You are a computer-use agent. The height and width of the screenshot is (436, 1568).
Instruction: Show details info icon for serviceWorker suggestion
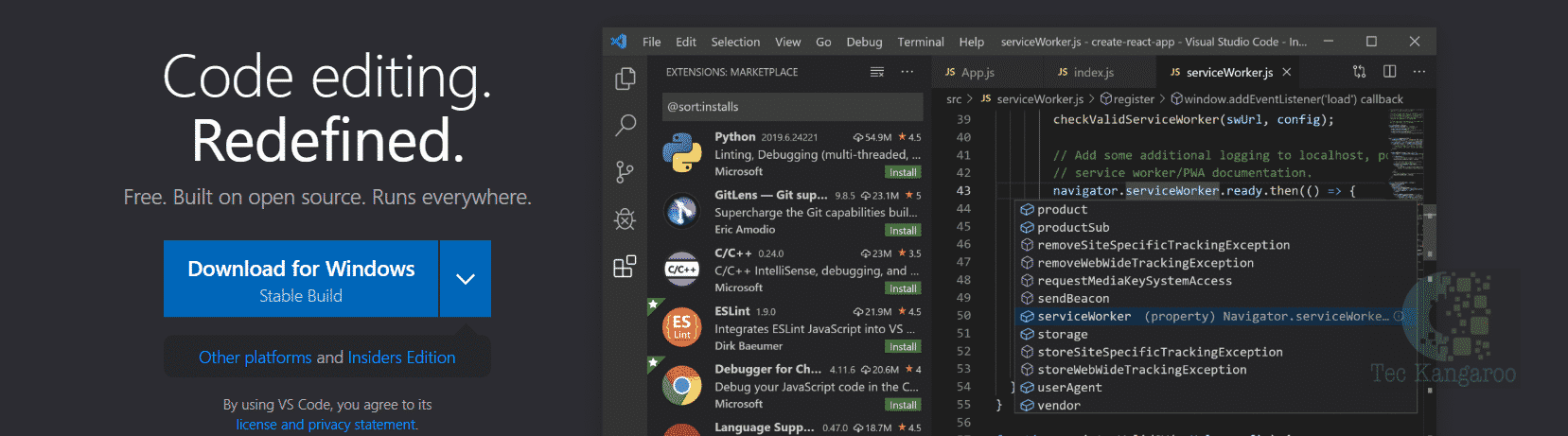pos(1399,317)
